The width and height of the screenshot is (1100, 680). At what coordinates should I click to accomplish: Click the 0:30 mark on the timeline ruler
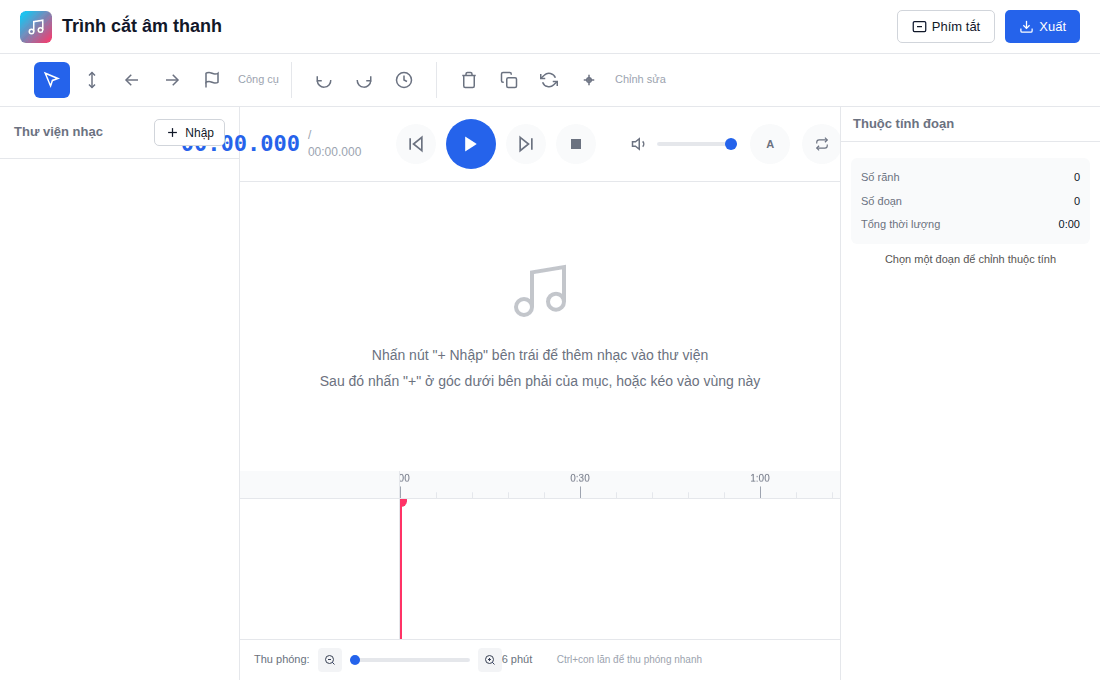(579, 478)
